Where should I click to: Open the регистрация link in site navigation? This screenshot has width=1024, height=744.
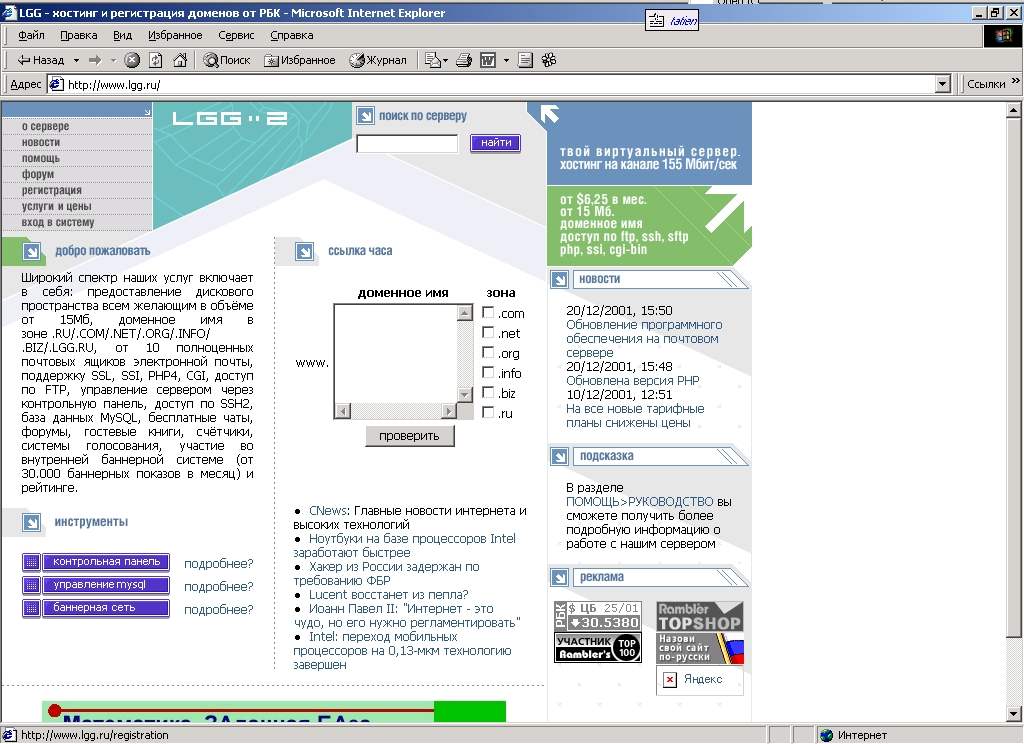tap(52, 190)
